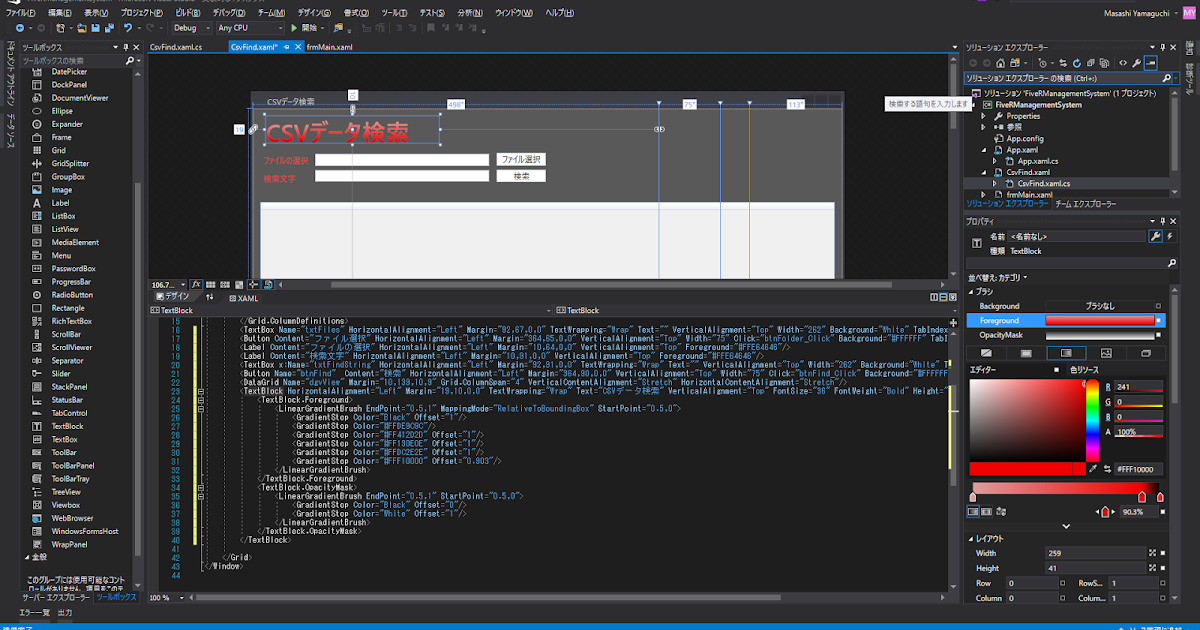
Task: Toggle the show snap grid option in designer toolbar
Action: click(212, 284)
